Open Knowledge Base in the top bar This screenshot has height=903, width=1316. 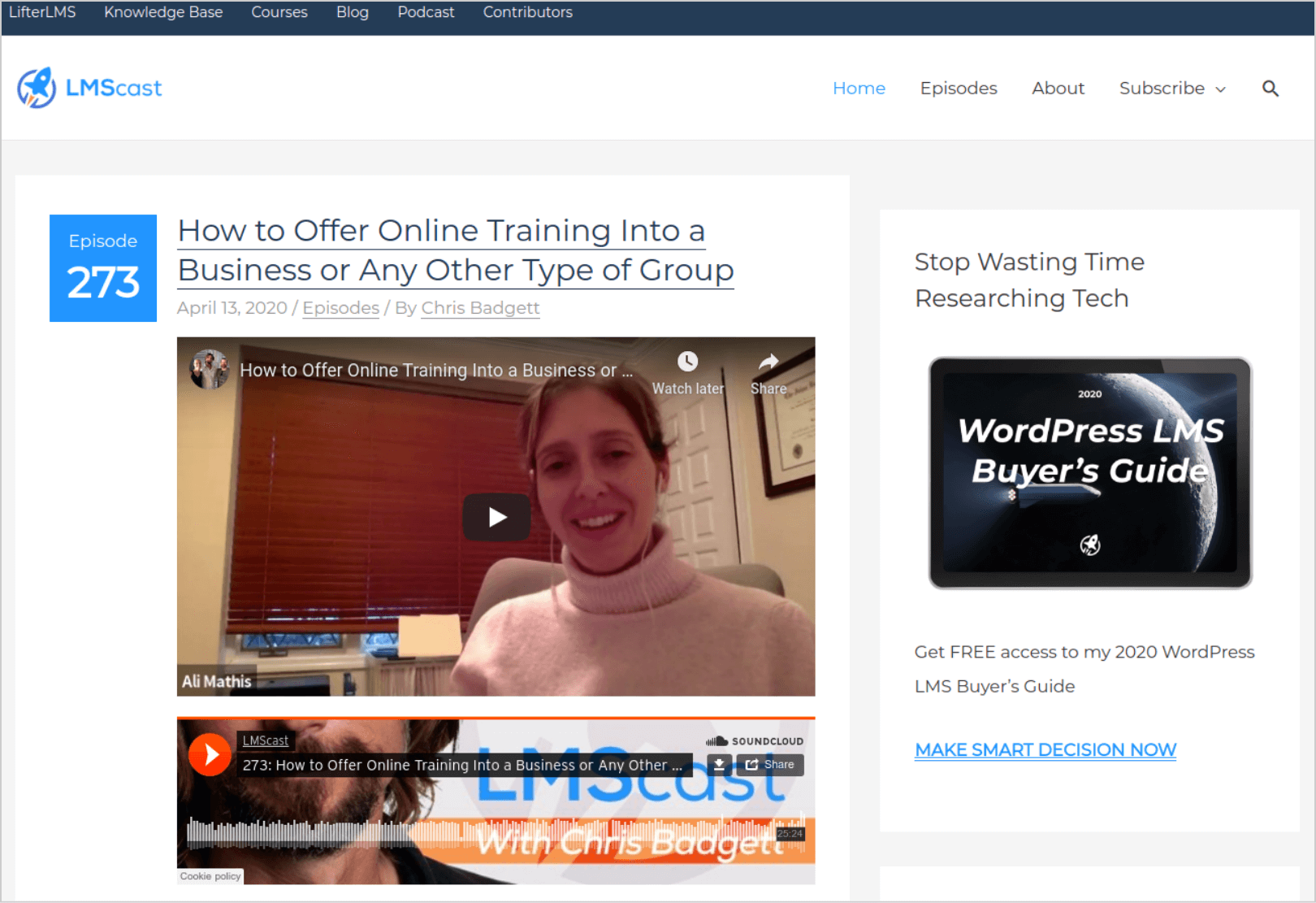click(163, 12)
